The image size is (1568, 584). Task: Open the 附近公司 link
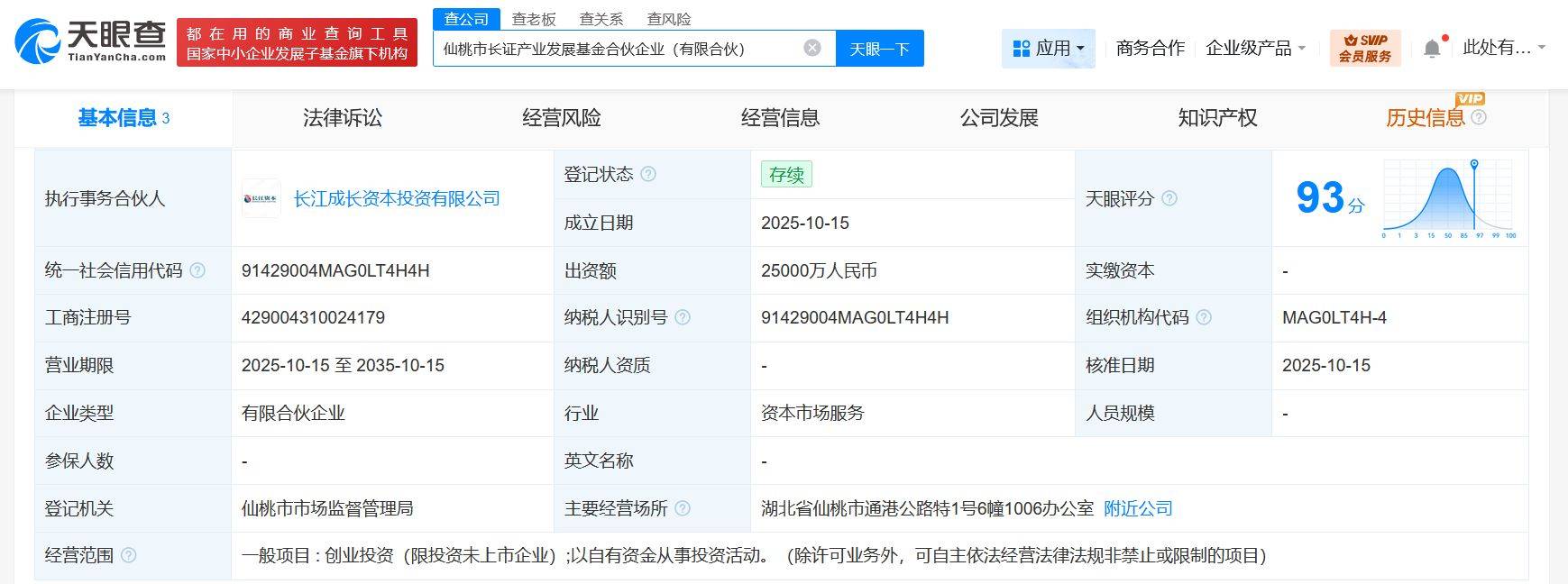click(1138, 508)
